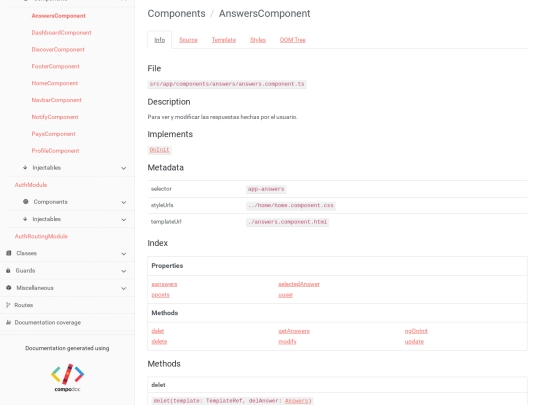Screen dimensions: 540x405
Task: Follow the OnInit implements link
Action: tap(159, 150)
